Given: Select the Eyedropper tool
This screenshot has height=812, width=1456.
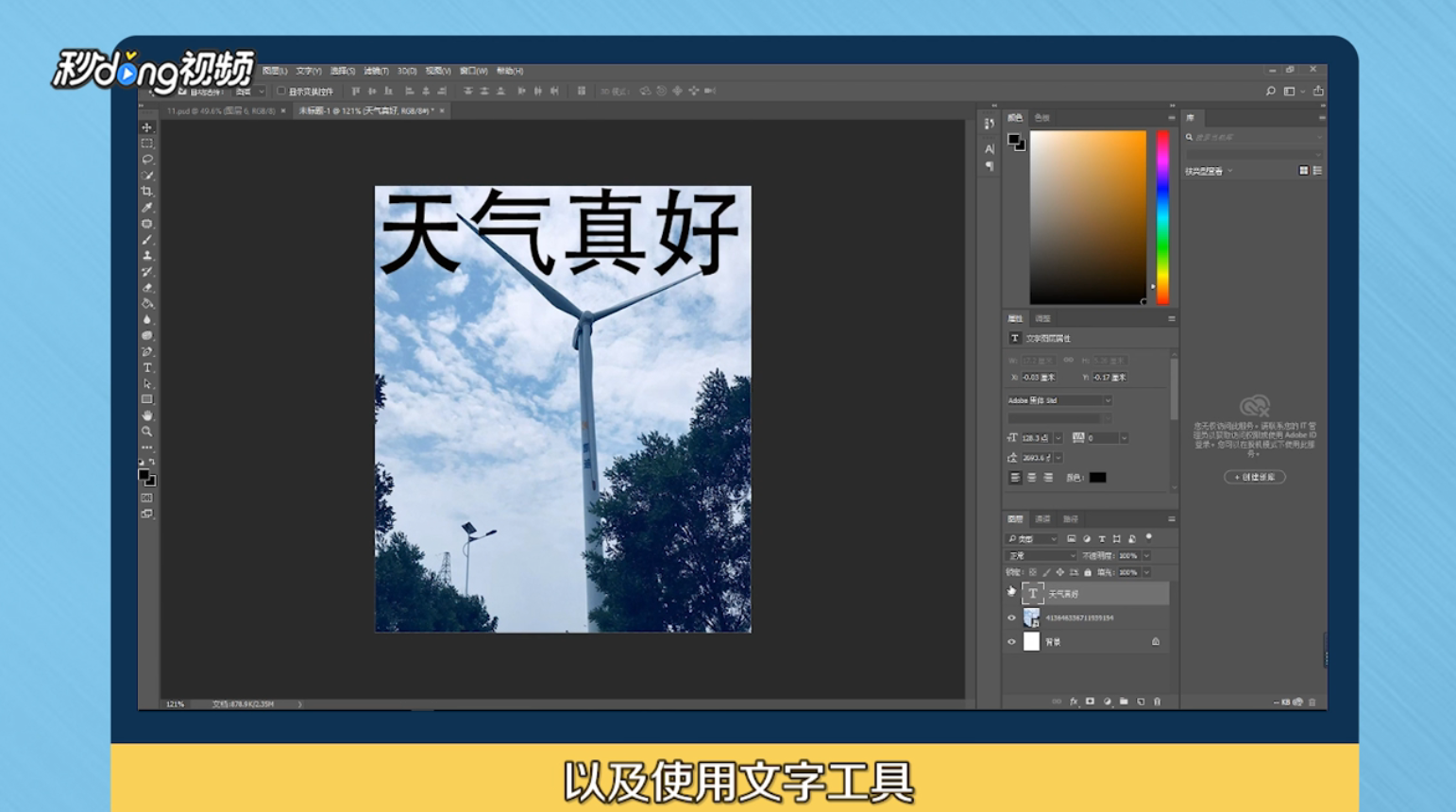Looking at the screenshot, I should [x=147, y=208].
